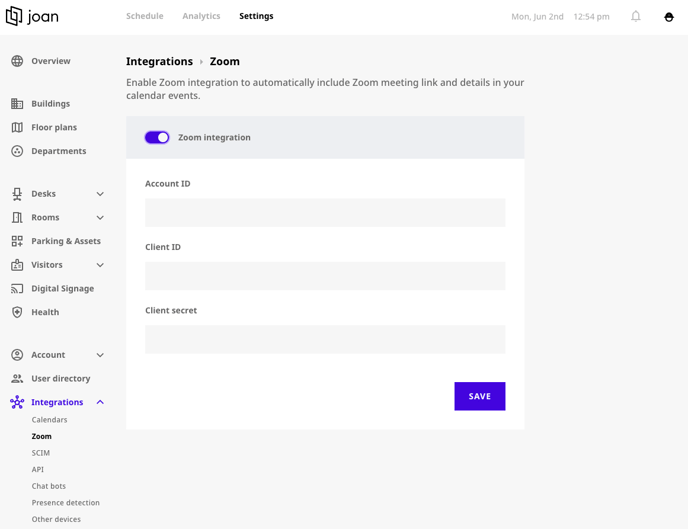Click the Buildings icon in sidebar

tap(17, 104)
